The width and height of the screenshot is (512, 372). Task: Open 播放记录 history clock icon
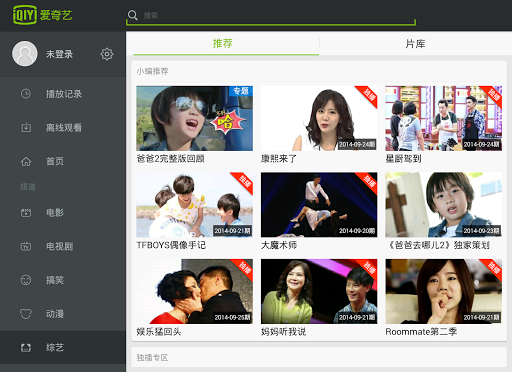click(26, 94)
